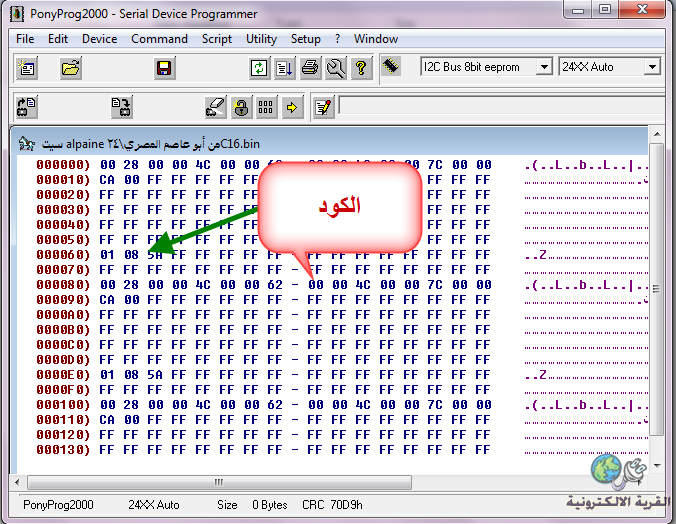Click the text field beside the Edit note icon
This screenshot has height=524, width=676.
(501, 106)
